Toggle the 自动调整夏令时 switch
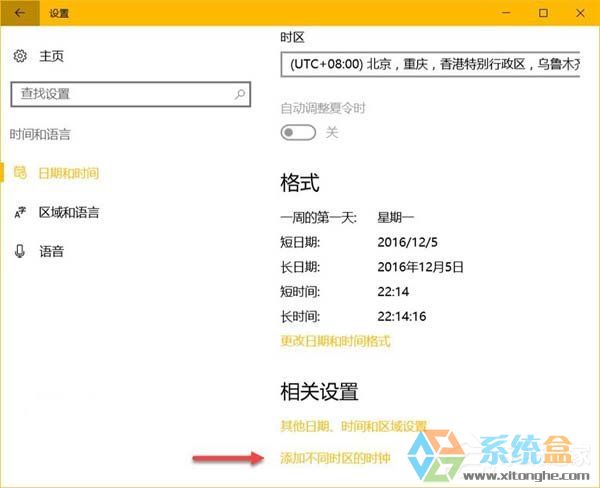Screen dimensions: 600x488 (298, 133)
